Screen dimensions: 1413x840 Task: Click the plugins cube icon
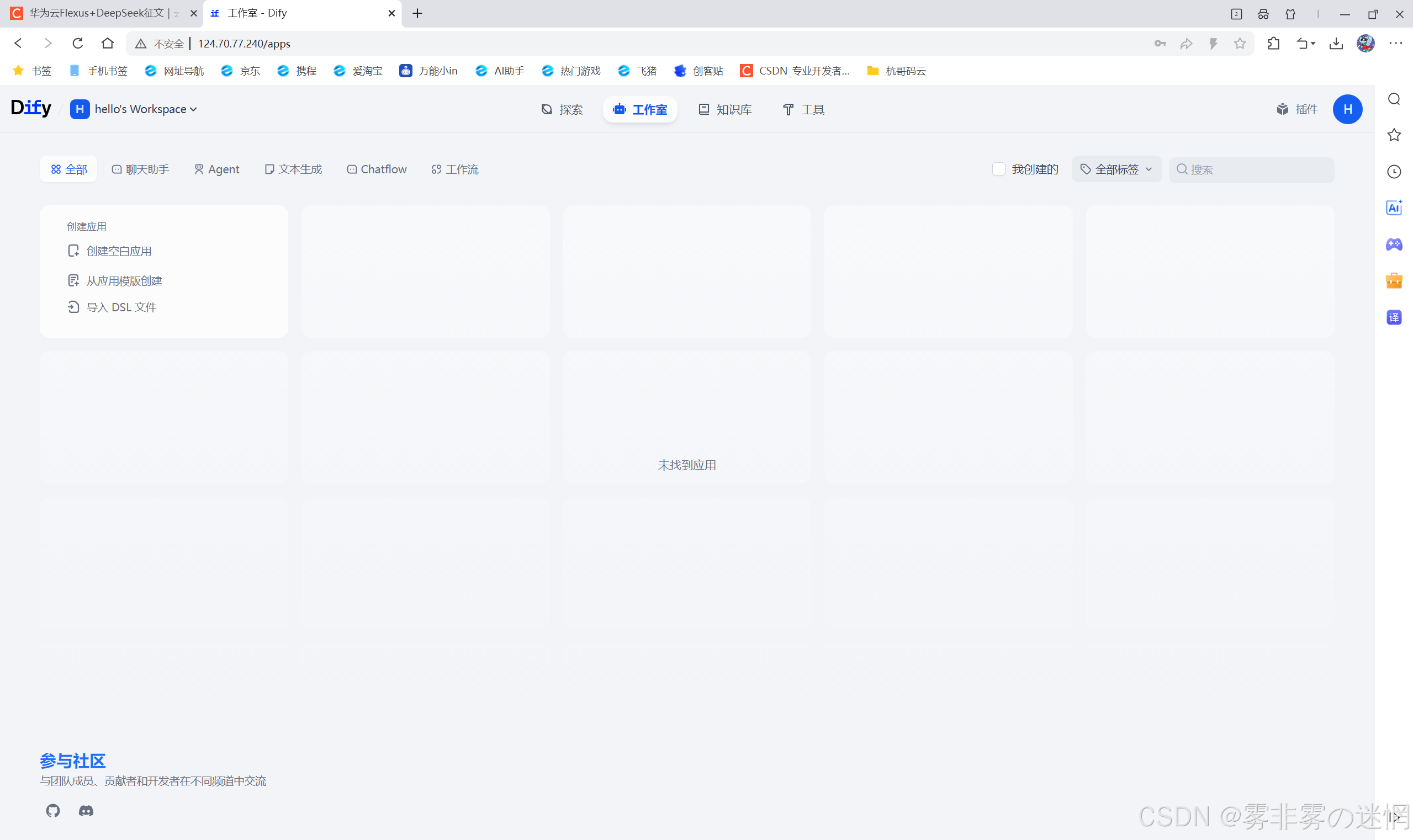pos(1282,109)
